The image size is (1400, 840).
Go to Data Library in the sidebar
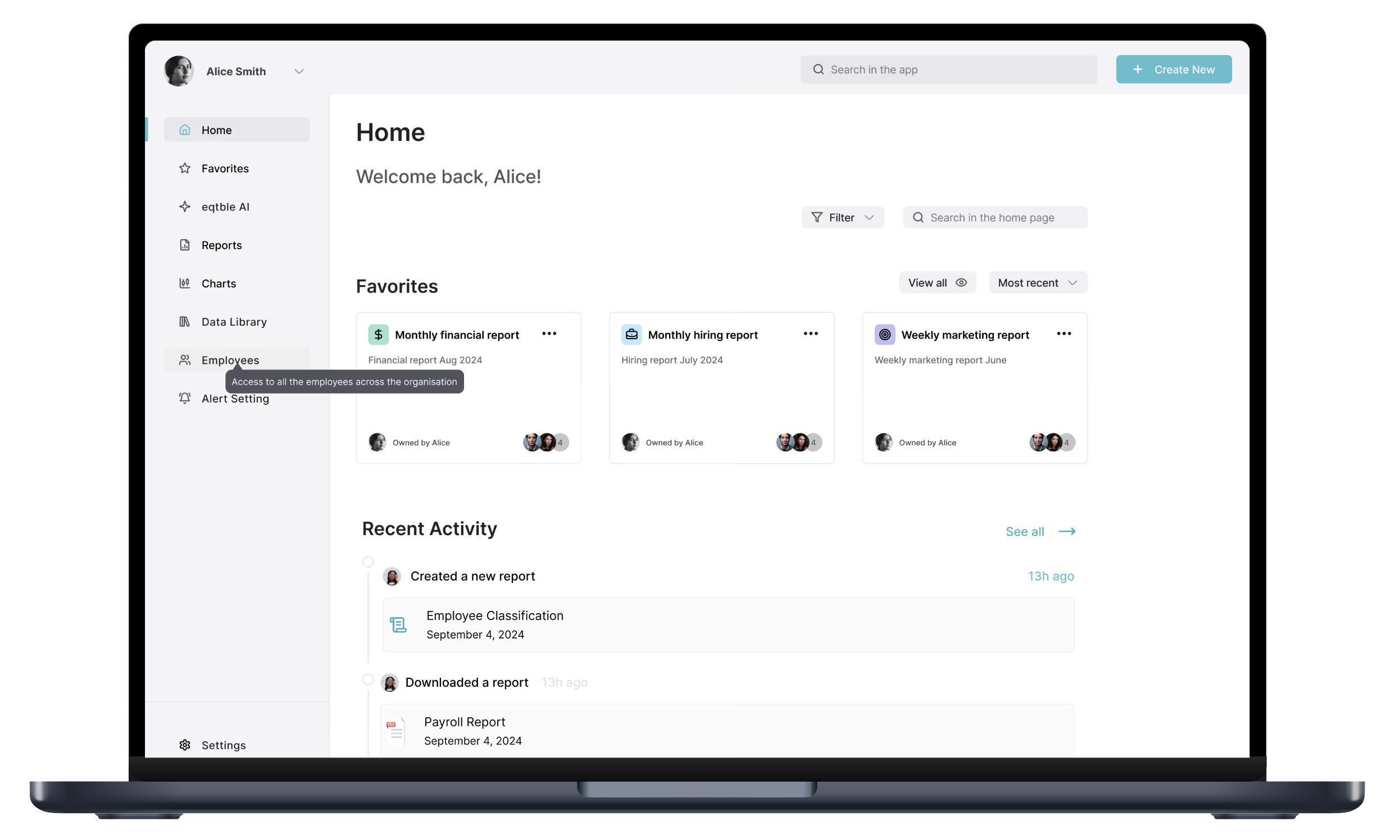[x=233, y=322]
